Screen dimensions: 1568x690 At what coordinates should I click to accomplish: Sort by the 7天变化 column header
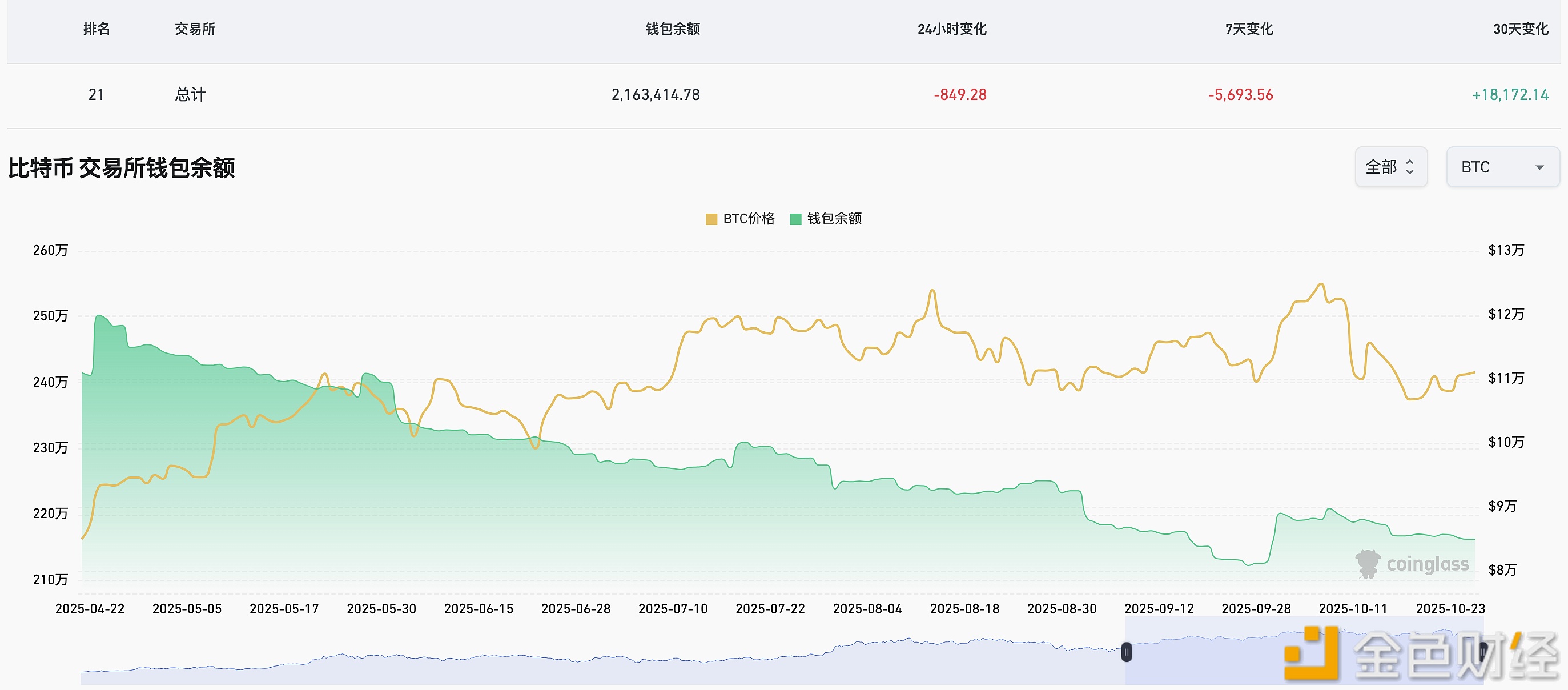click(1248, 29)
